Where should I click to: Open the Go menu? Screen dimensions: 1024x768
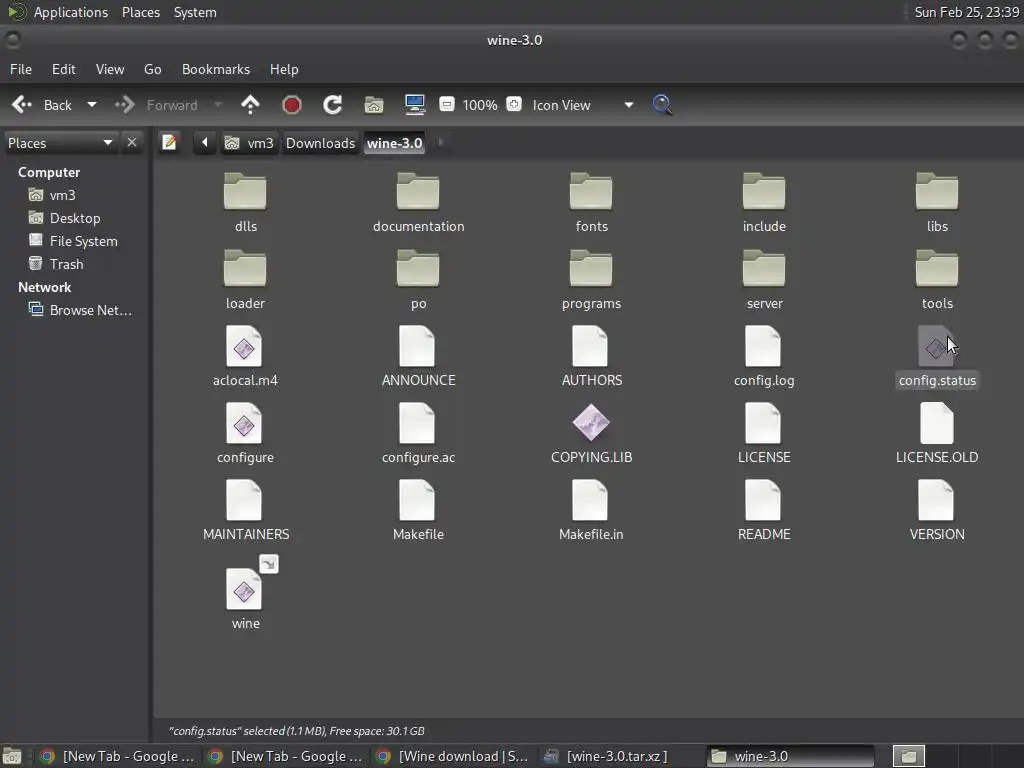tap(152, 69)
